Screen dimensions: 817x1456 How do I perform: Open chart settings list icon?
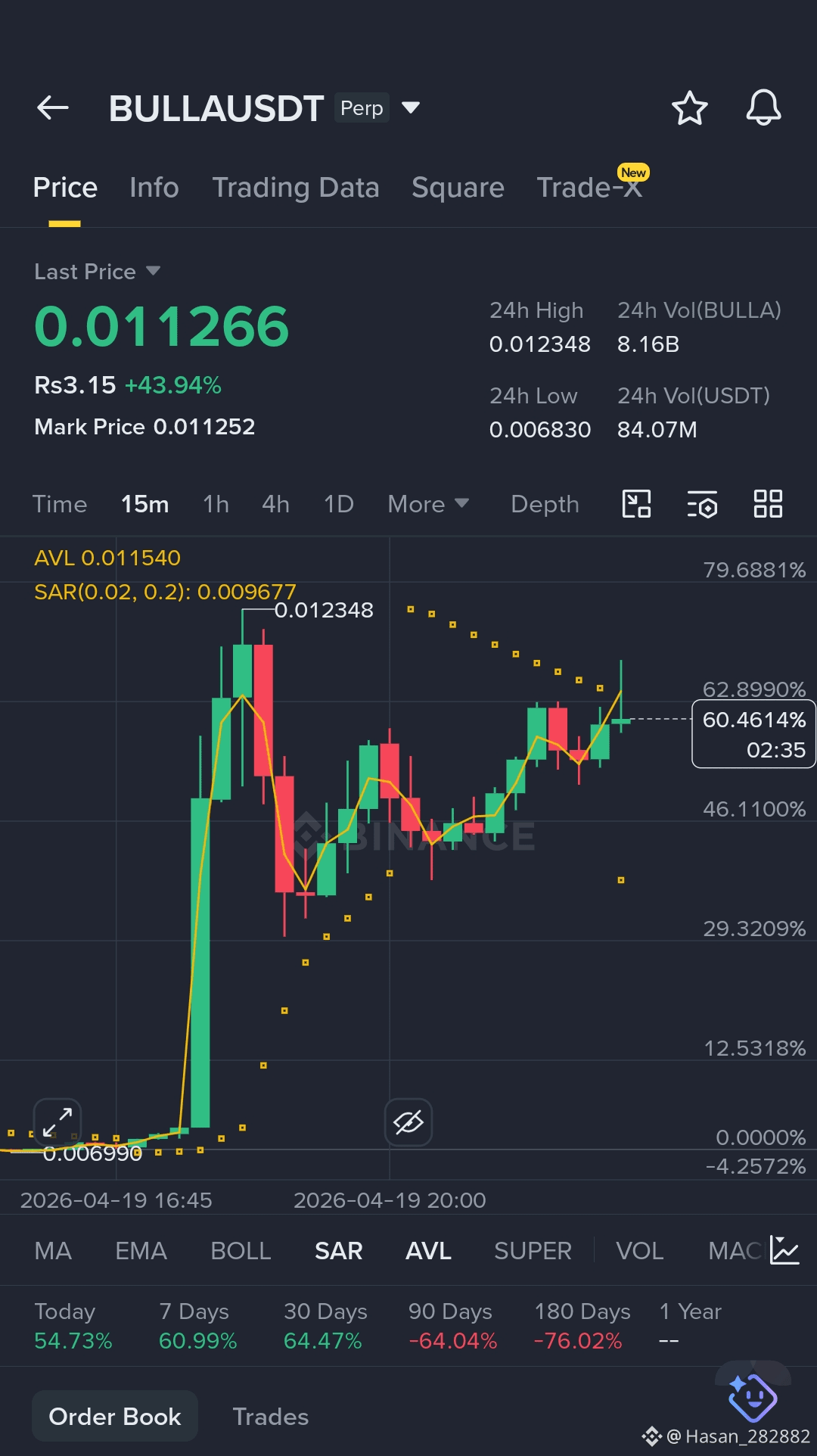point(702,504)
